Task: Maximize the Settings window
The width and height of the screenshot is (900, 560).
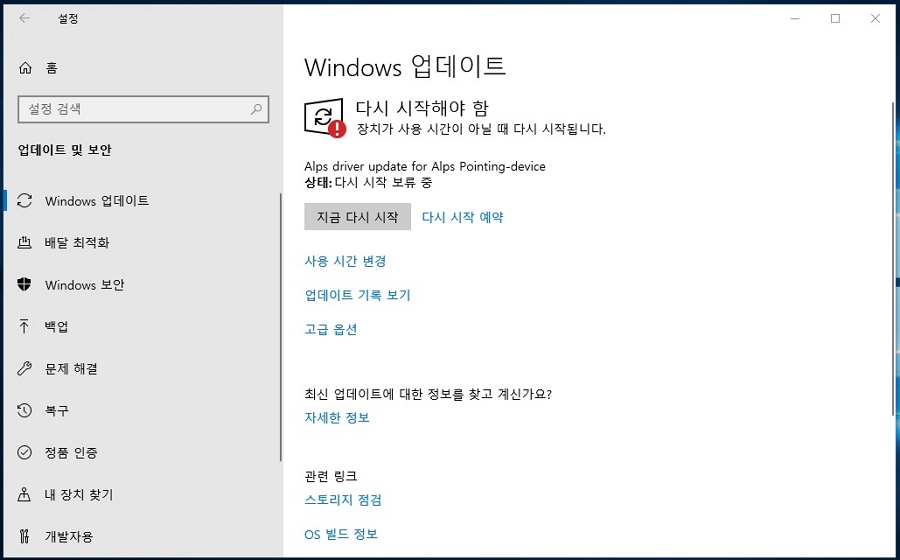Action: [835, 18]
